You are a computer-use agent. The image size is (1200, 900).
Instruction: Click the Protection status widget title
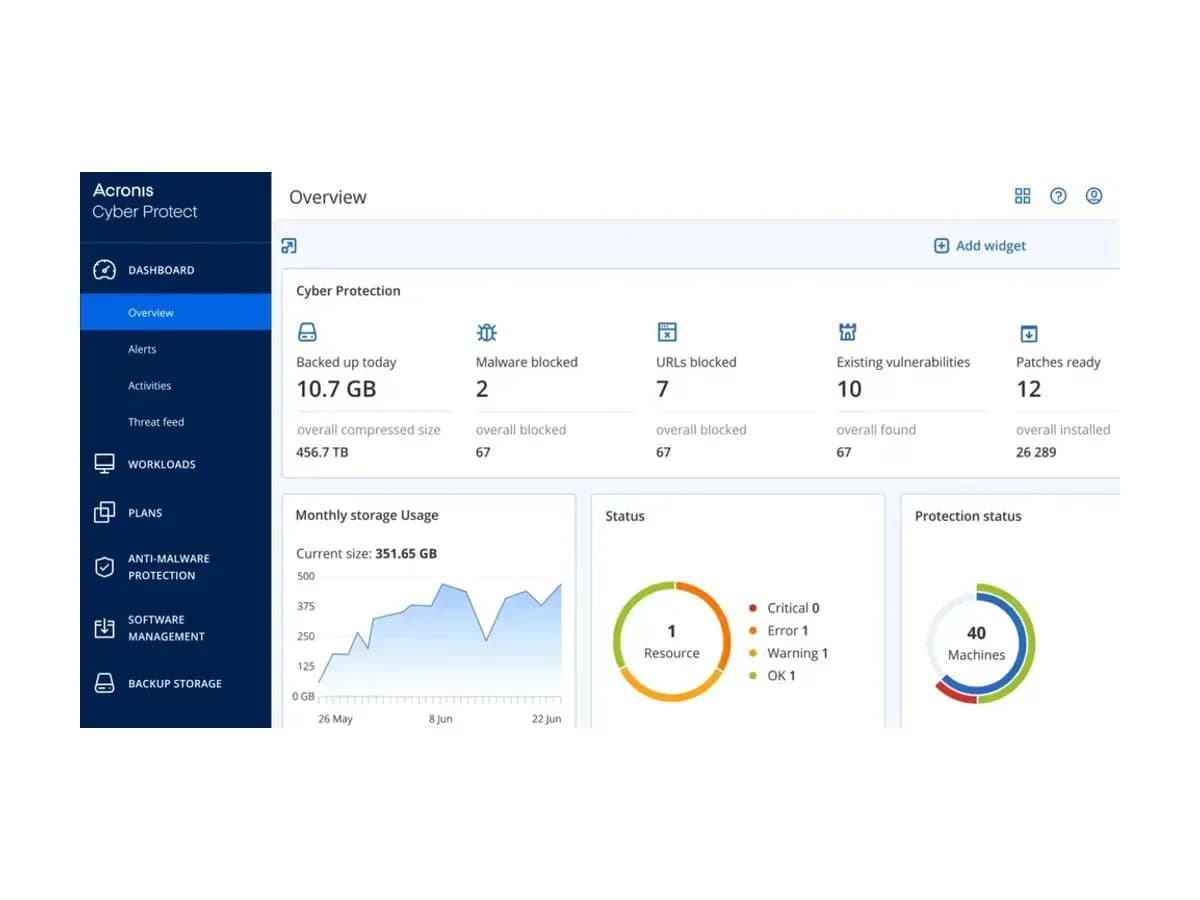point(968,516)
